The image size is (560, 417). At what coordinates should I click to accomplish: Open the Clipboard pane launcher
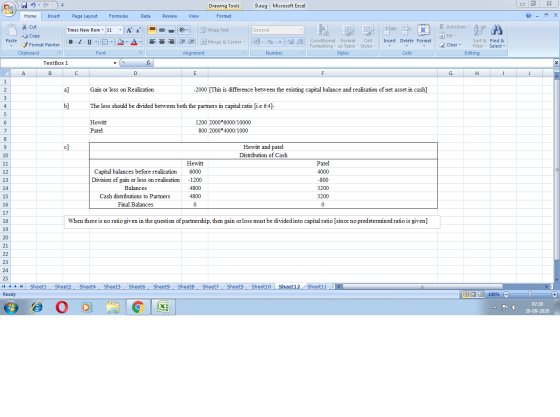[x=59, y=53]
